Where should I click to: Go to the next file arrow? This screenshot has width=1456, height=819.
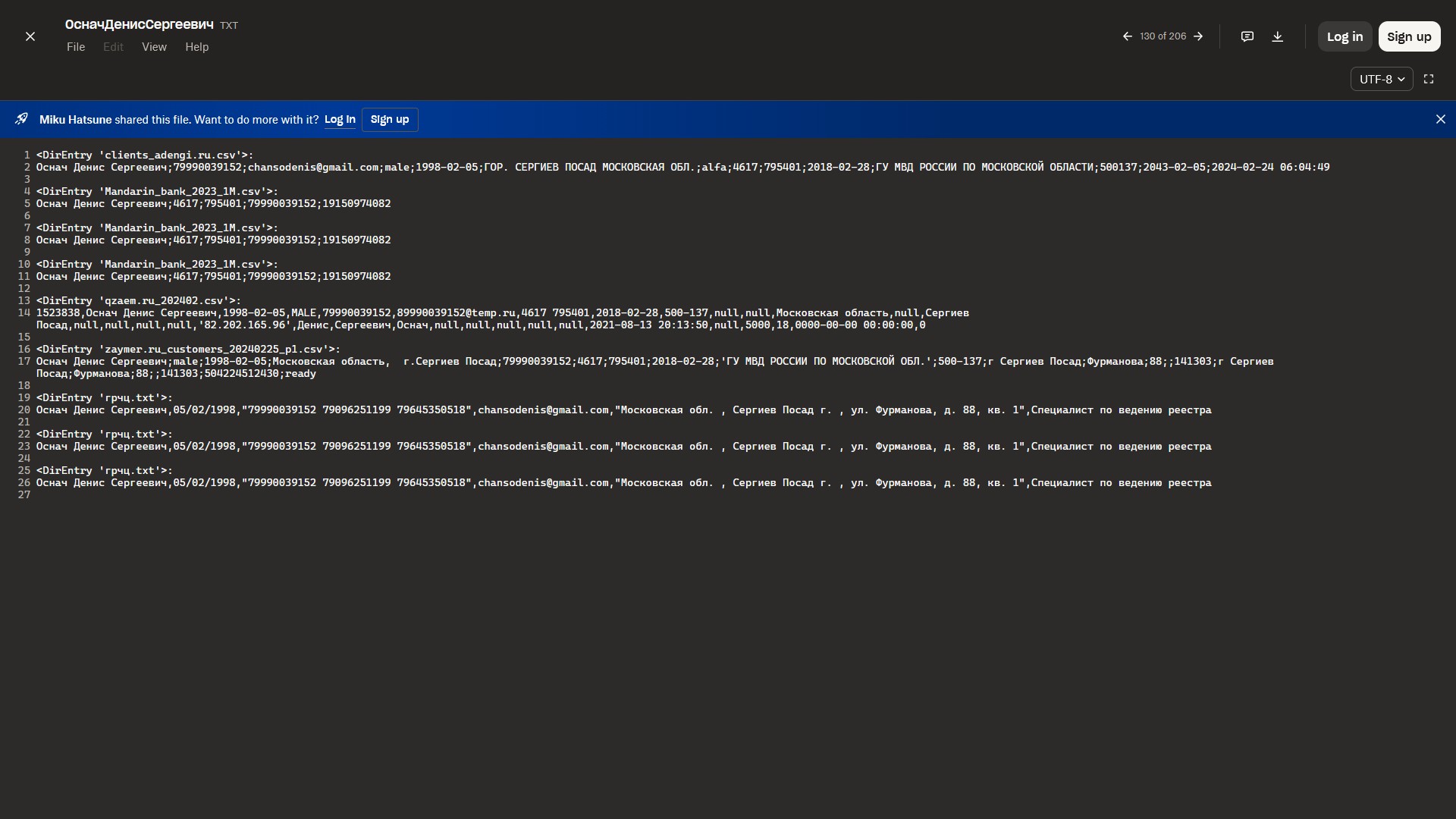[1198, 36]
